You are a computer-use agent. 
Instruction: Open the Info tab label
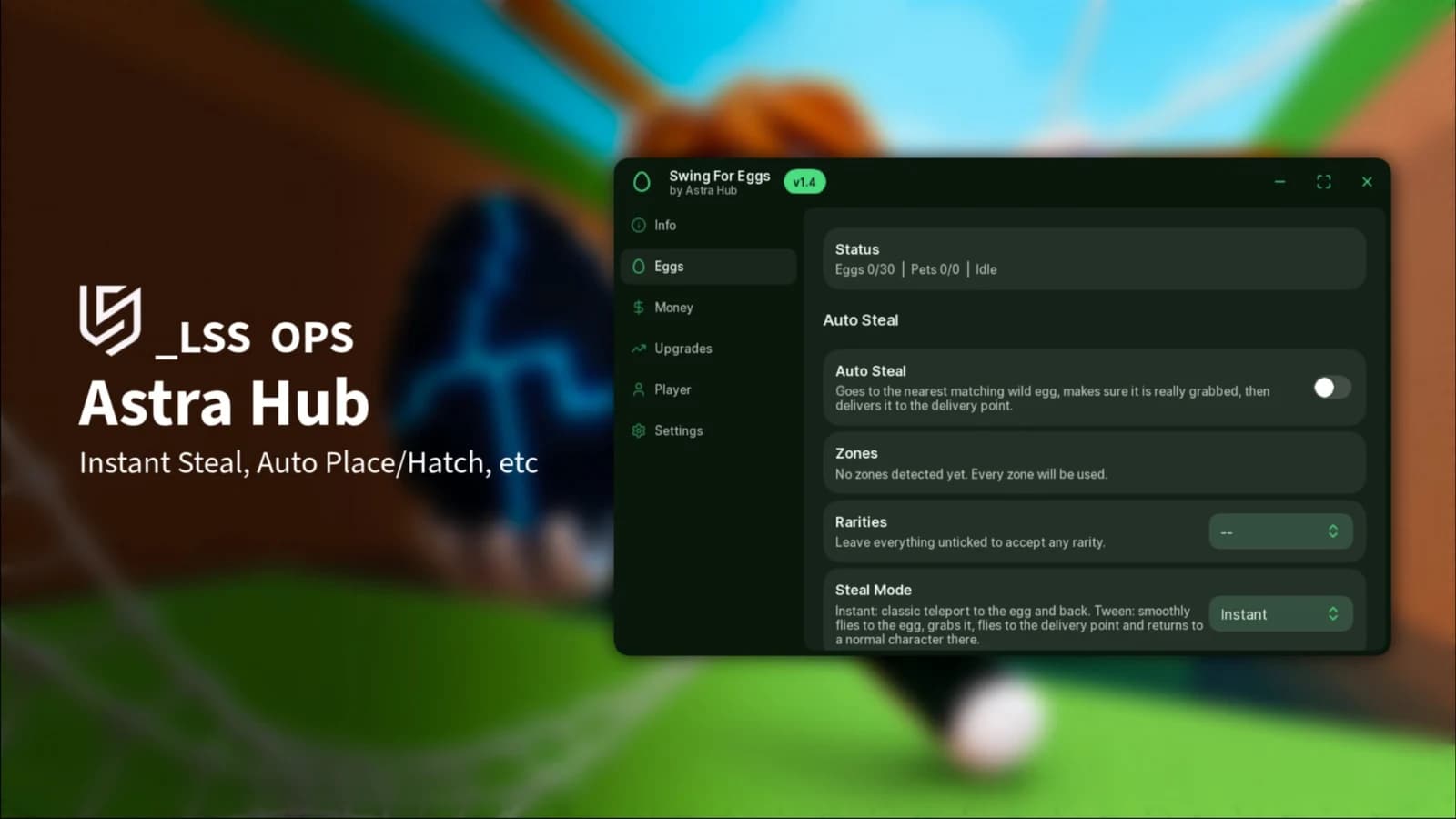point(665,225)
